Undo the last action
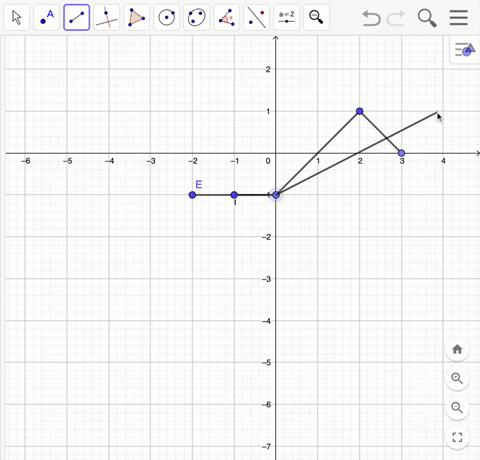 tap(371, 18)
